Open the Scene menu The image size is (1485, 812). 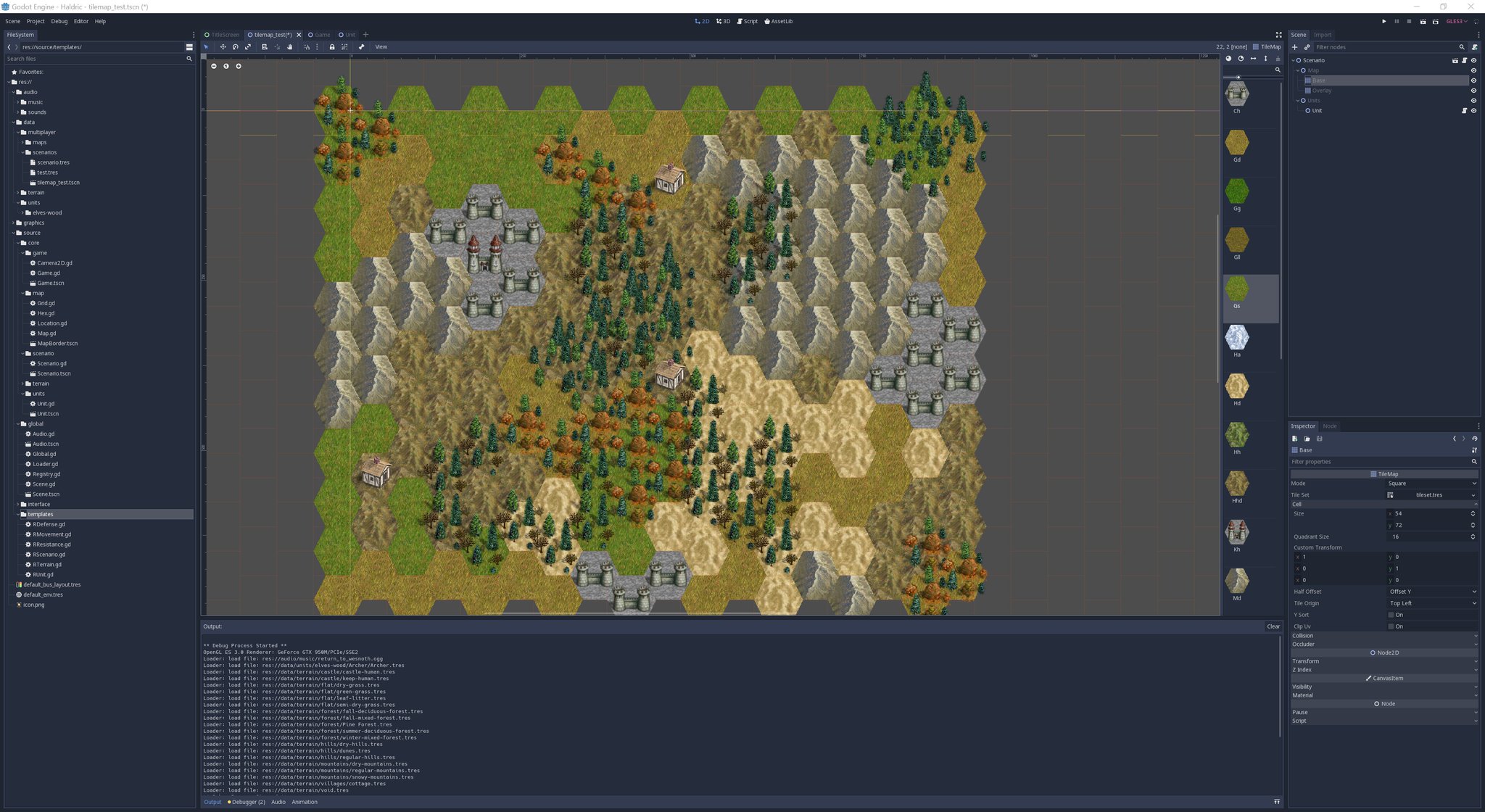point(13,21)
